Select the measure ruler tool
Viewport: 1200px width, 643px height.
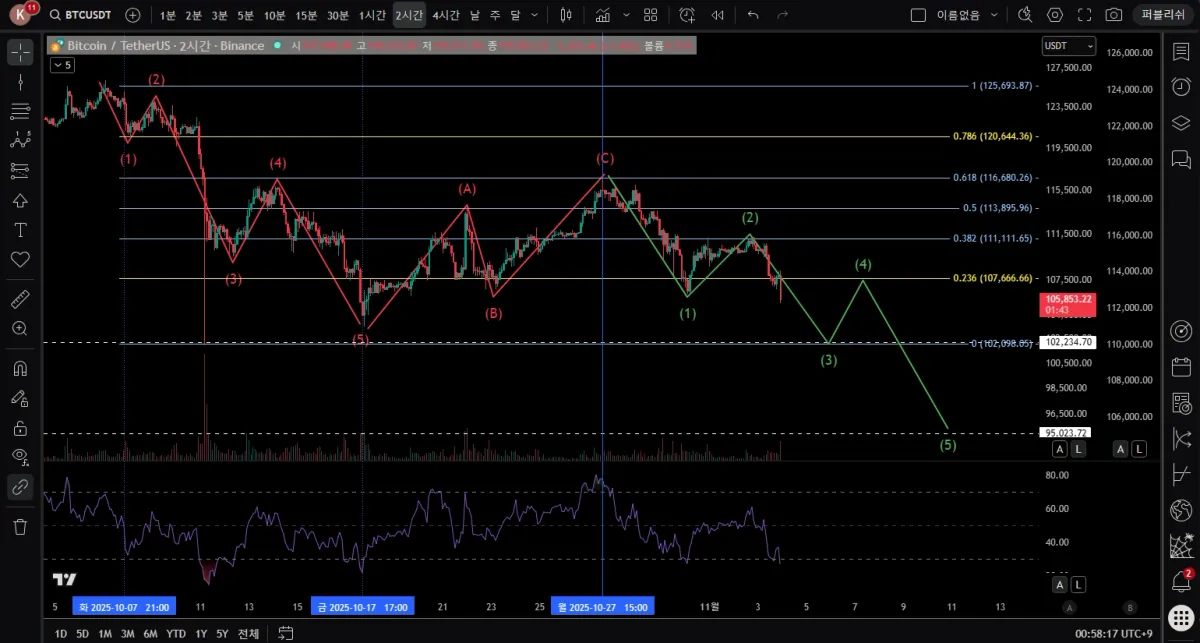click(x=20, y=298)
